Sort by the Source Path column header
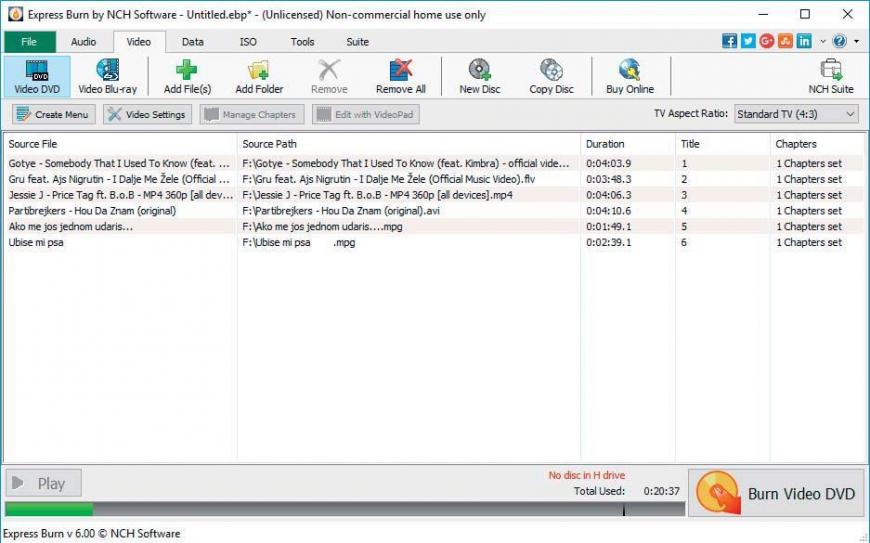870x543 pixels. pyautogui.click(x=409, y=144)
